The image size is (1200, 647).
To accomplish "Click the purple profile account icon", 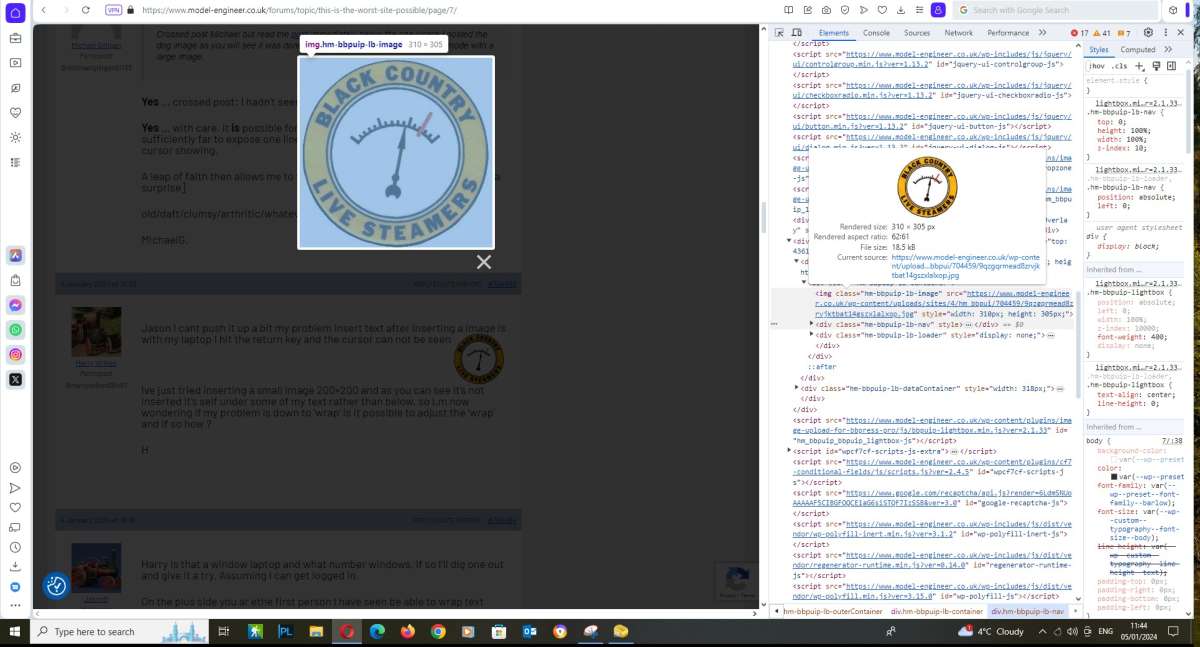I will click(938, 10).
